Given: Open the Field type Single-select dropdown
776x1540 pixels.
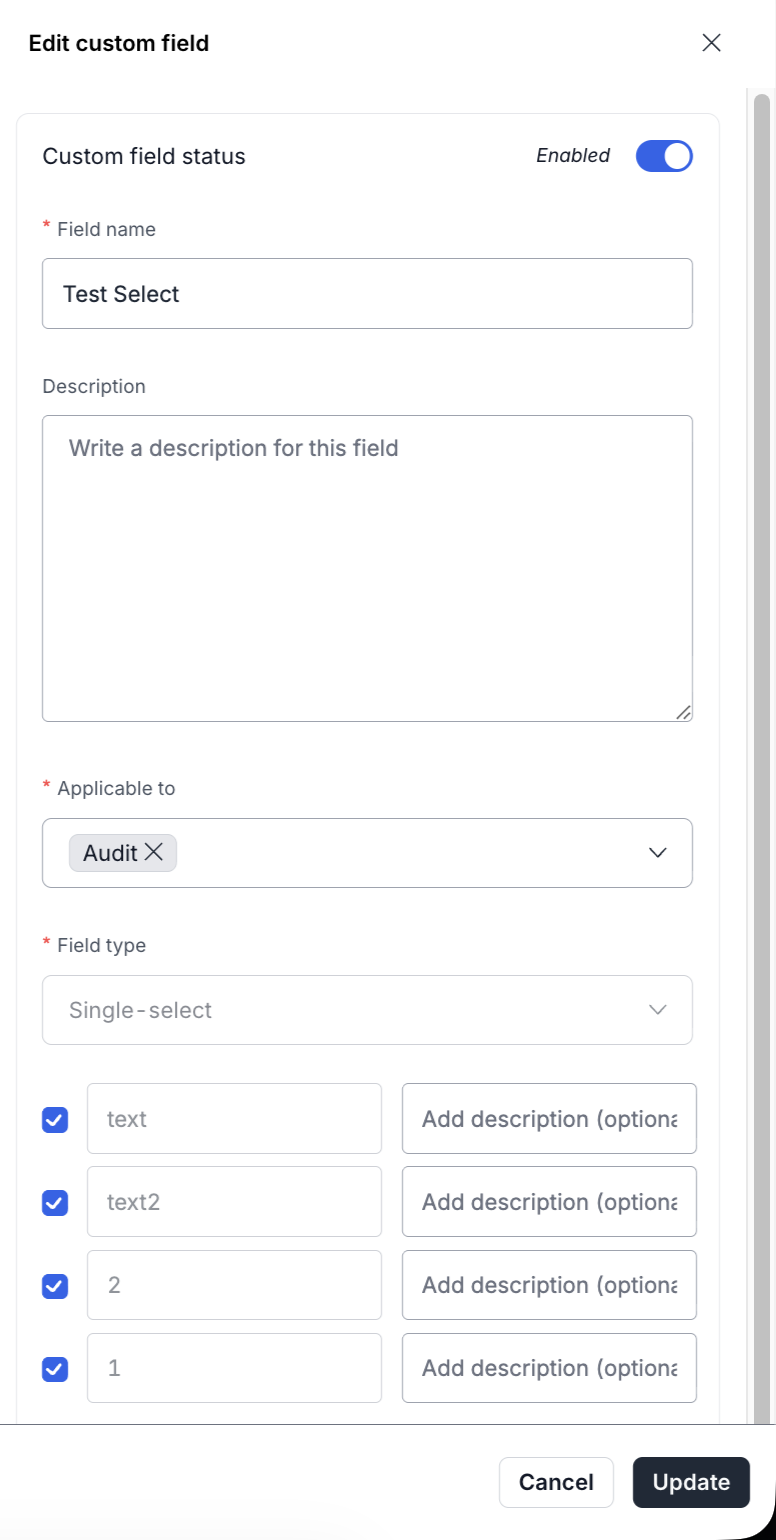Looking at the screenshot, I should 367,1010.
